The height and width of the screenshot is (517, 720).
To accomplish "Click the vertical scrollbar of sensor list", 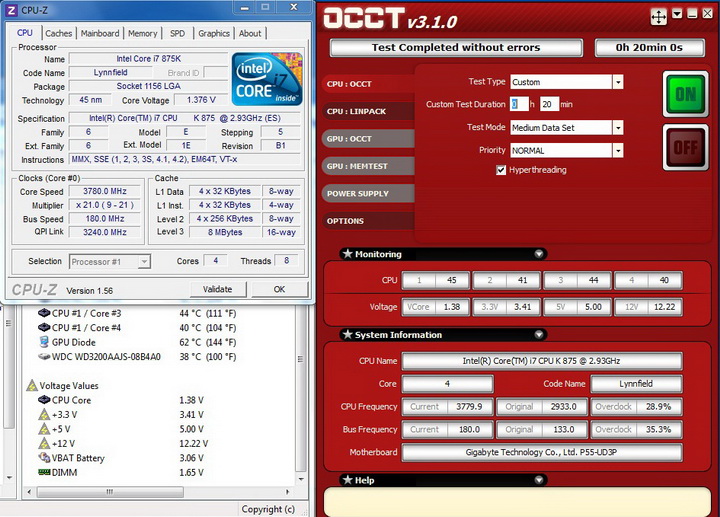I will [301, 393].
